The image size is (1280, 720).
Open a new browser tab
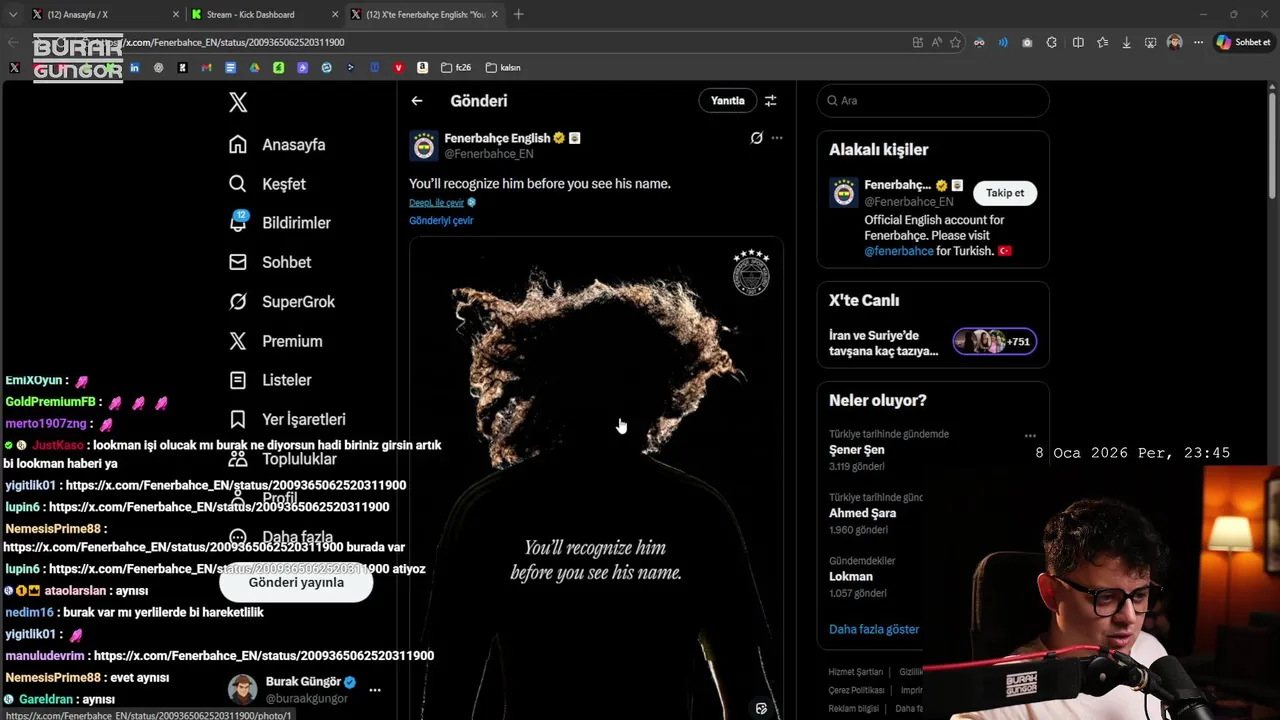coord(518,14)
